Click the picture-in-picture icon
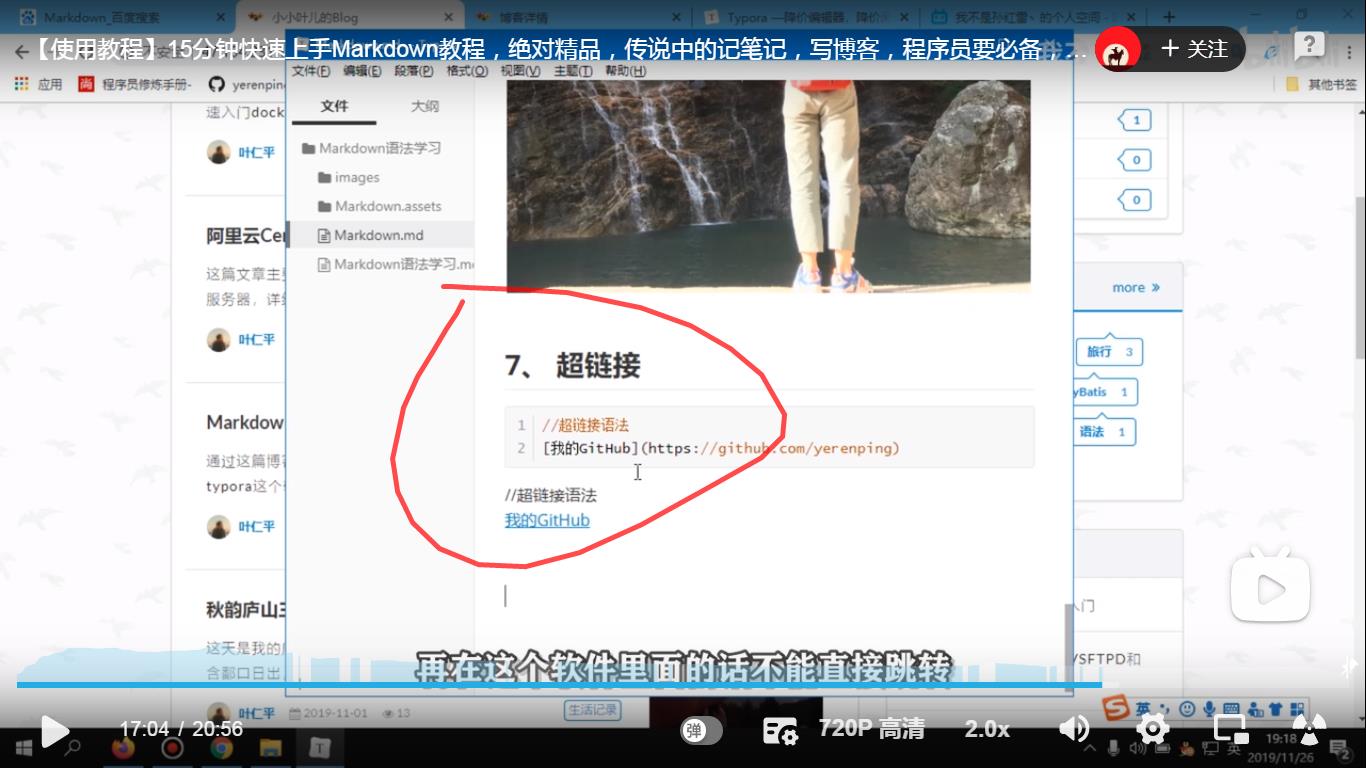Screen dimensions: 1366x768 point(1229,728)
